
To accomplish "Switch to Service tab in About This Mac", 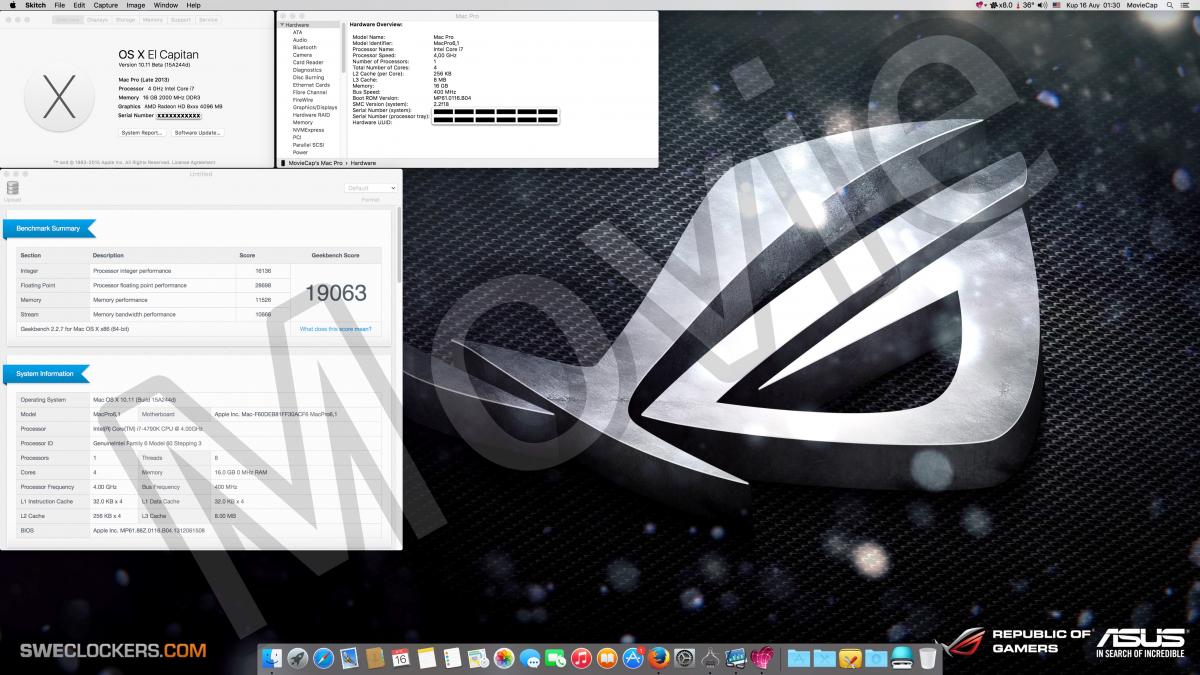I will (x=208, y=19).
